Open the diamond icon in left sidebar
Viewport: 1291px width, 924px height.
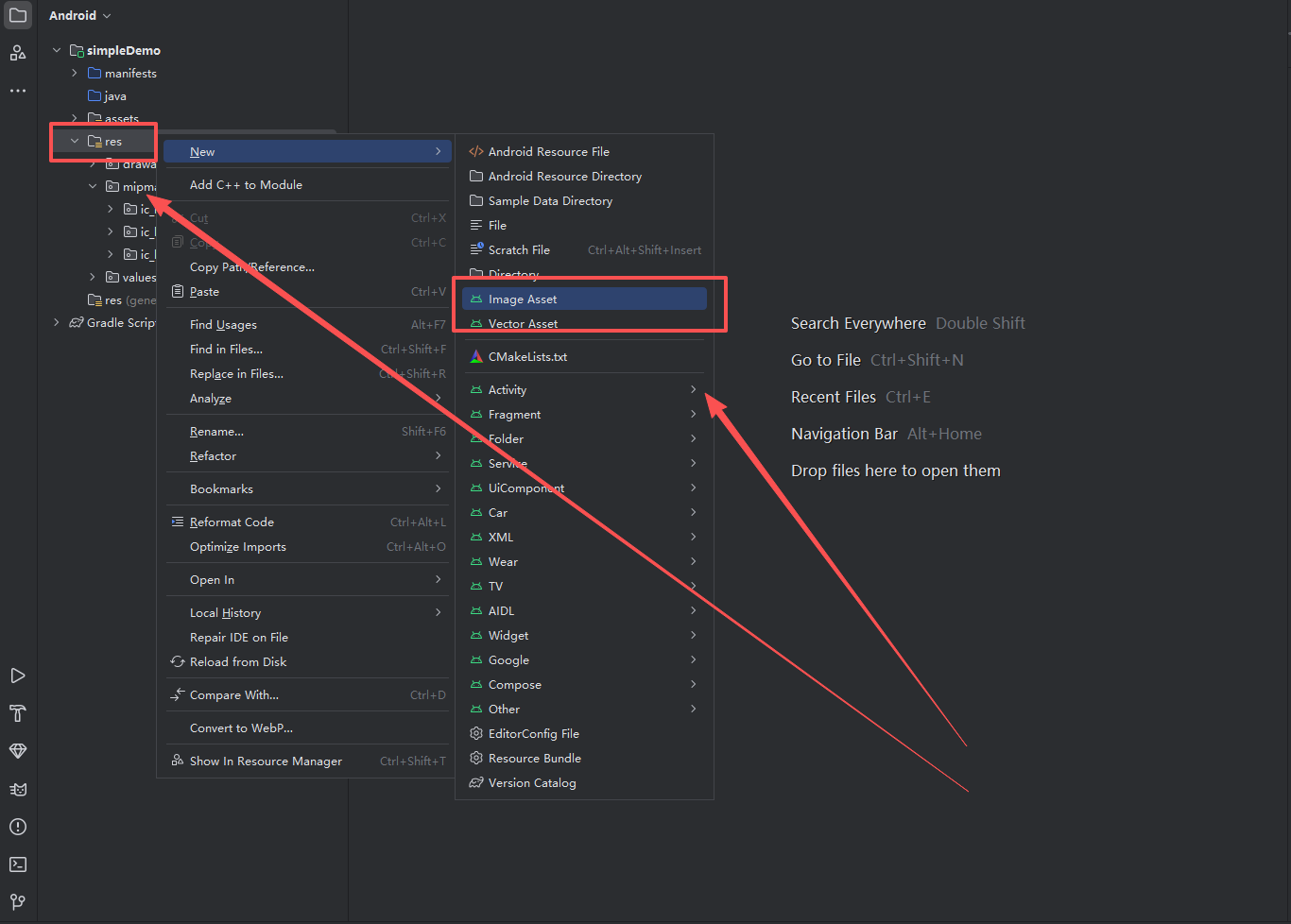click(x=18, y=751)
